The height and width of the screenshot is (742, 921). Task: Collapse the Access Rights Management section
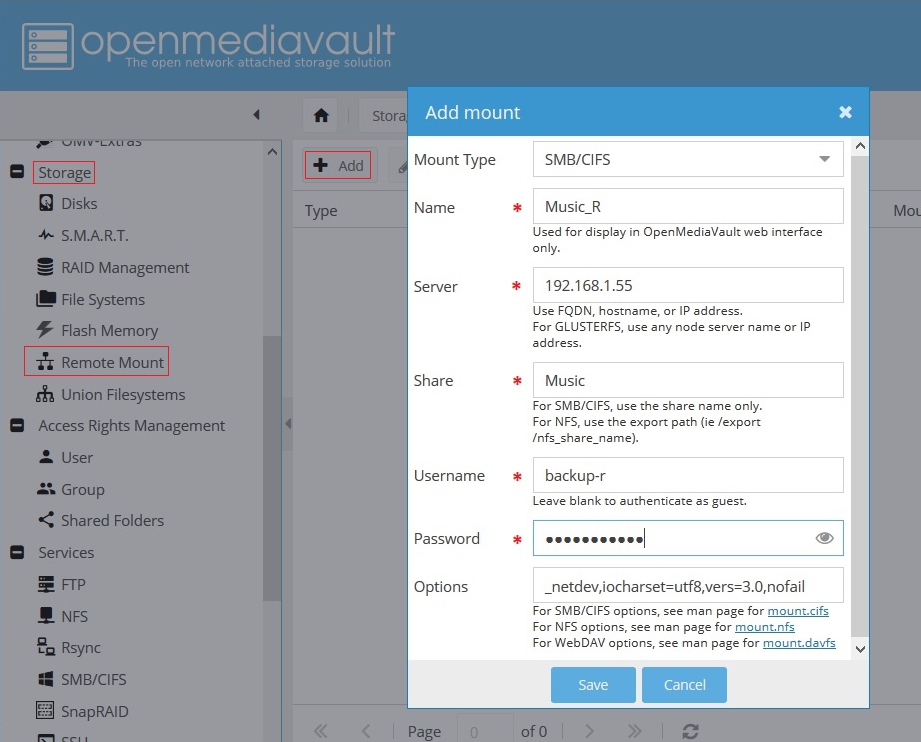pyautogui.click(x=17, y=425)
